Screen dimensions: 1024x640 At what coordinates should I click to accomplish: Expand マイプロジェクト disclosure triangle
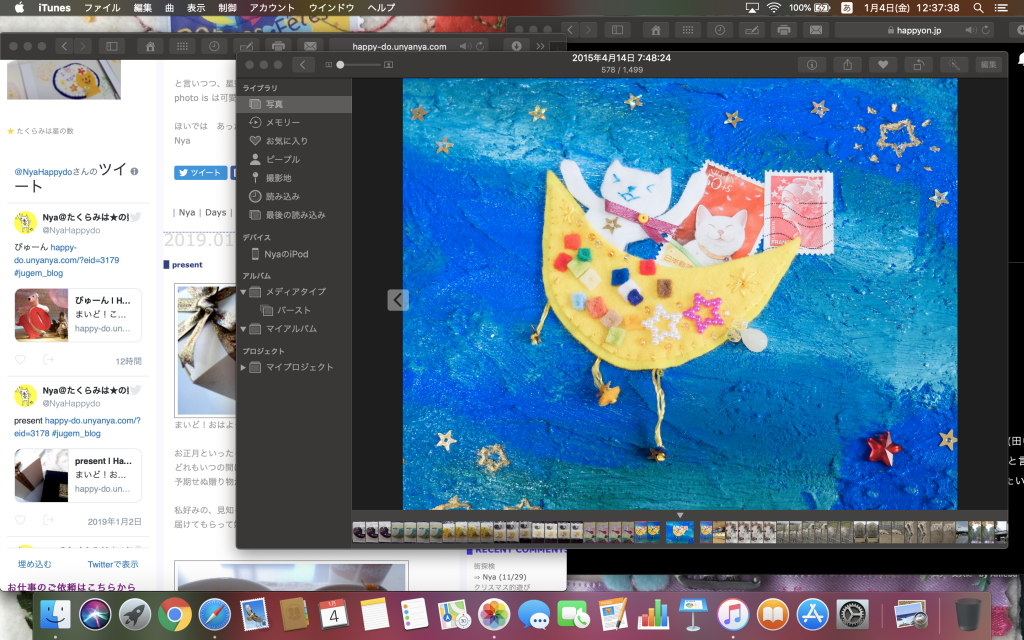pos(244,367)
